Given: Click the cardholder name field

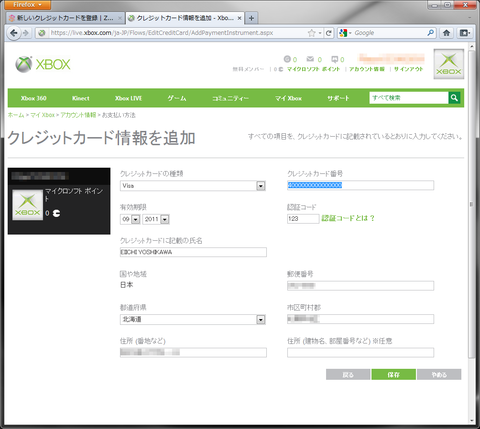Looking at the screenshot, I should (x=193, y=252).
